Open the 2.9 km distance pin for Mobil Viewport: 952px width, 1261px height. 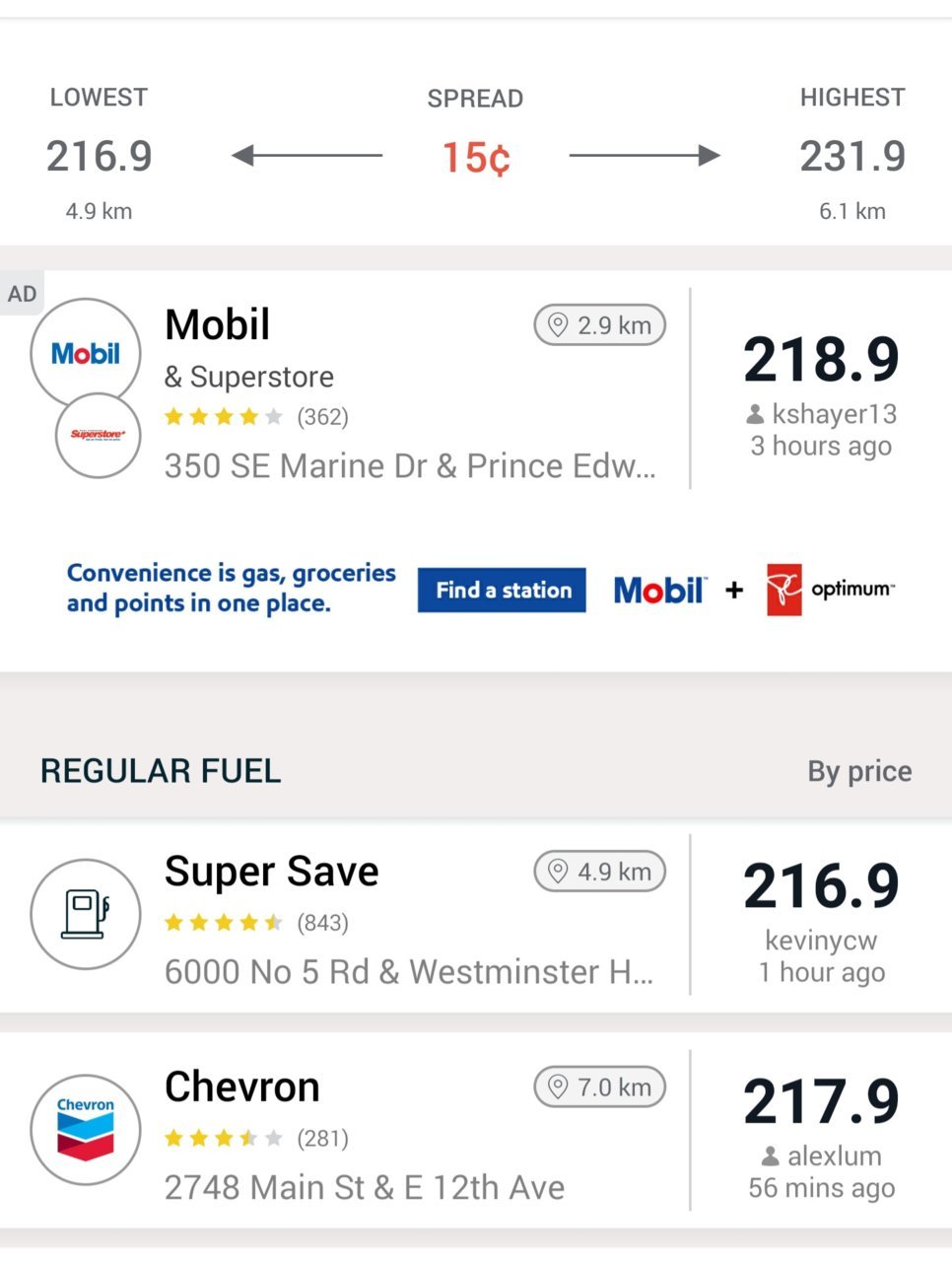pyautogui.click(x=600, y=325)
